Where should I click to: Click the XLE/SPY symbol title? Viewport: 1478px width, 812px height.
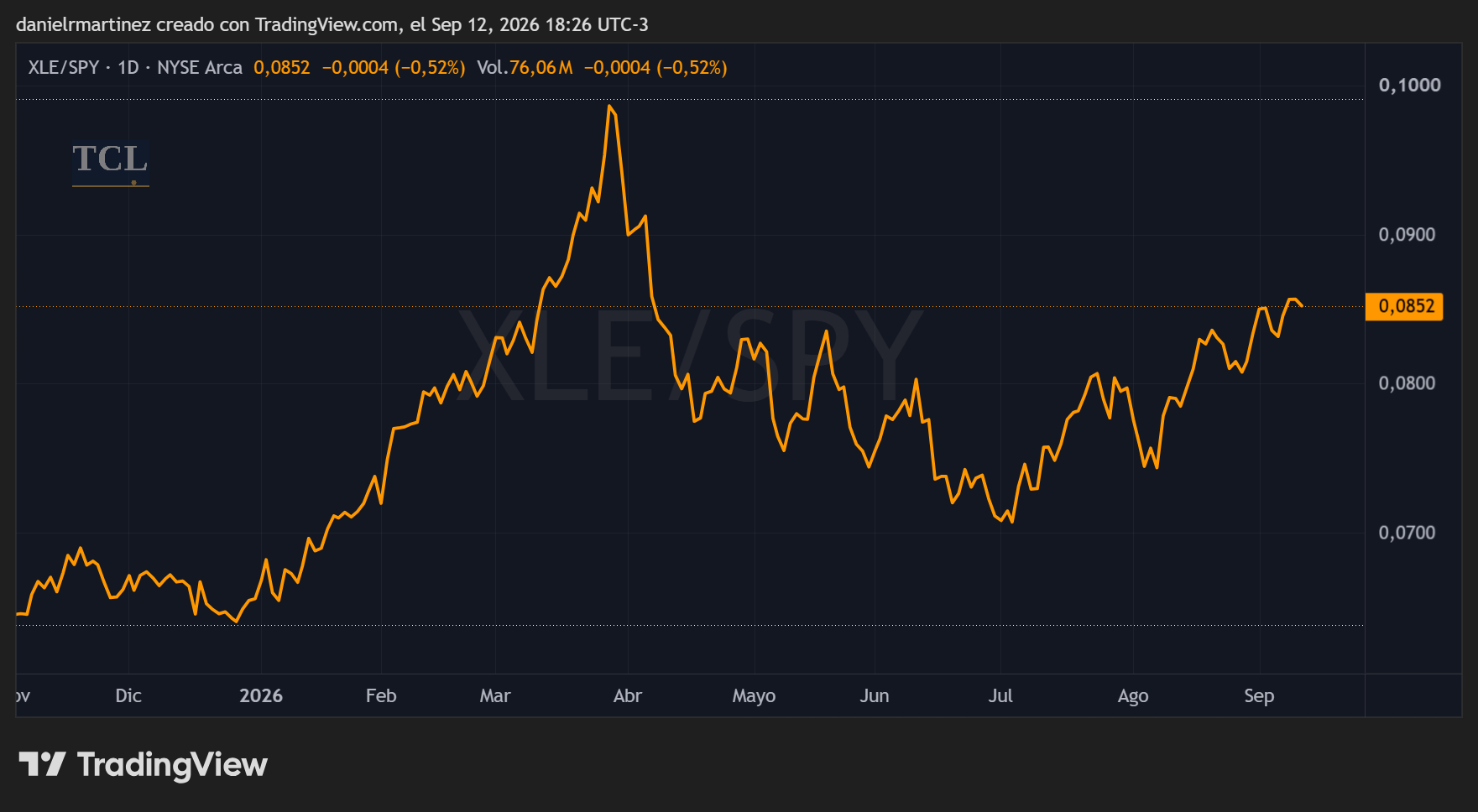click(x=64, y=67)
